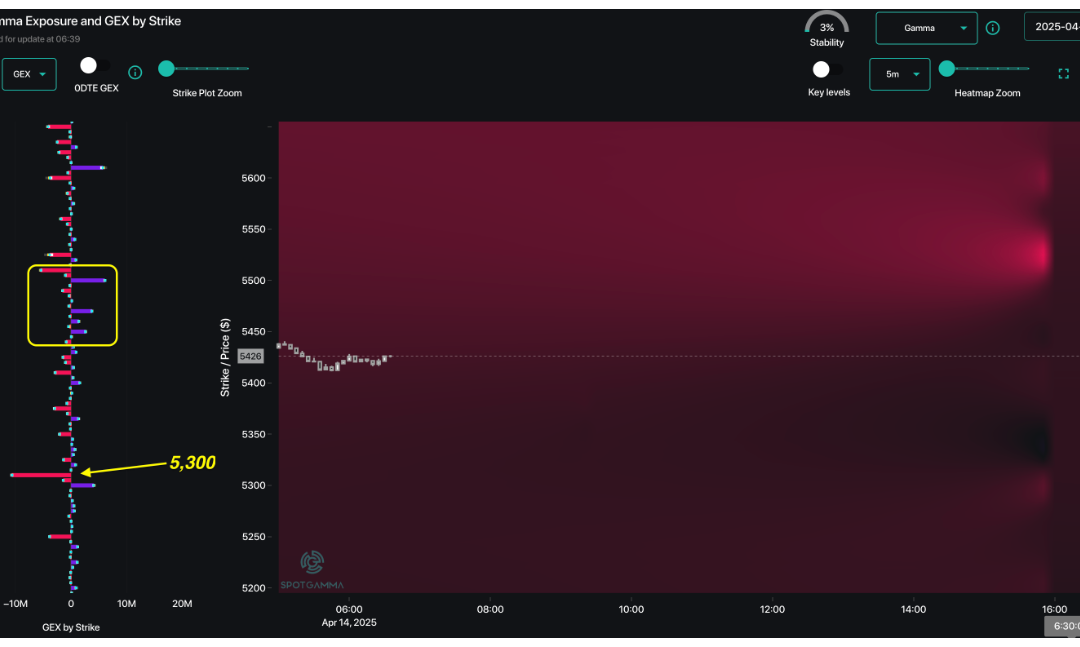Image resolution: width=1080 pixels, height=647 pixels.
Task: Click the Apr 14, 2025 date label under the chart
Action: point(348,621)
